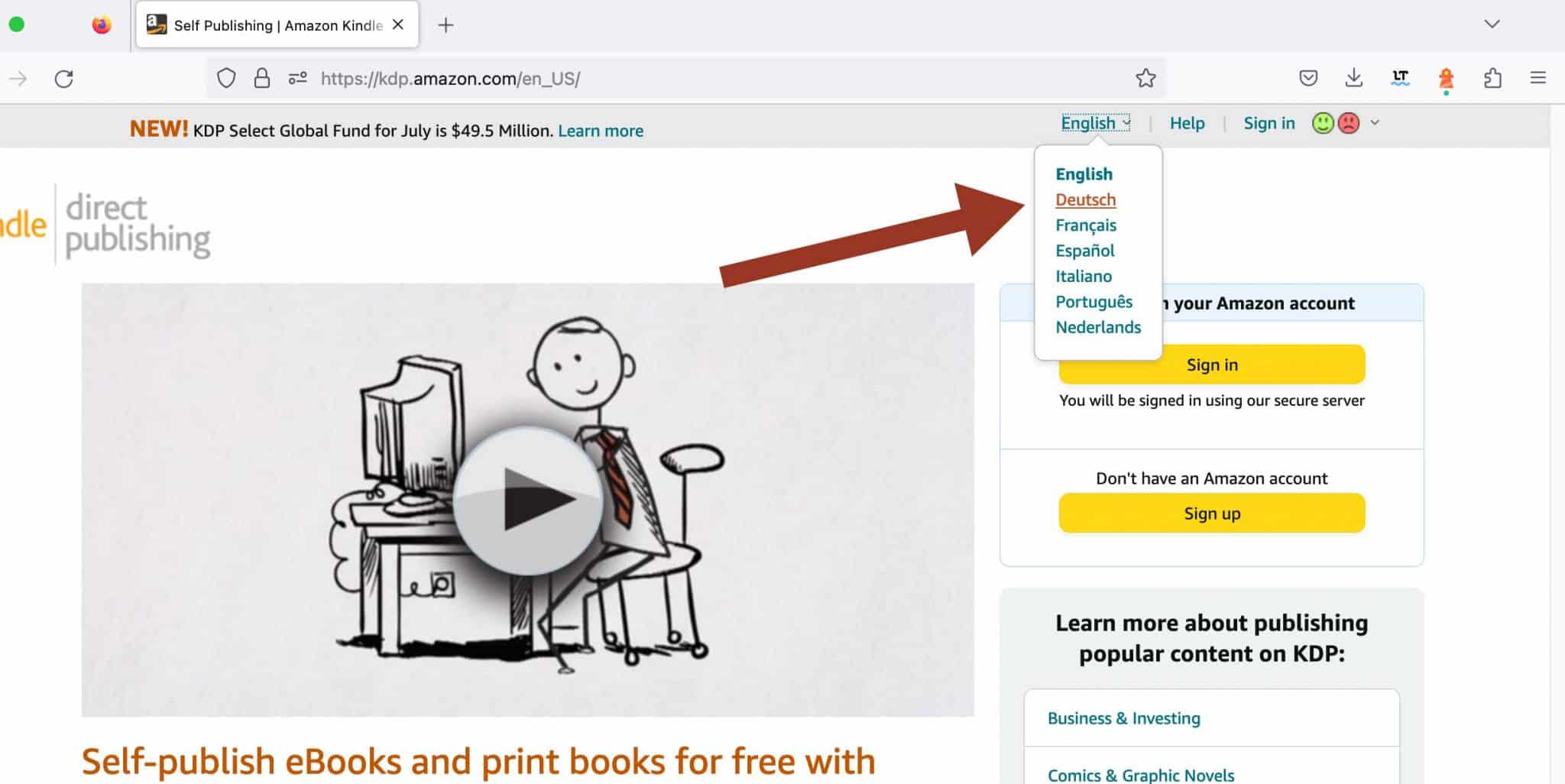Image resolution: width=1565 pixels, height=784 pixels.
Task: Expand the feedback chevron beside faces
Action: click(x=1375, y=123)
